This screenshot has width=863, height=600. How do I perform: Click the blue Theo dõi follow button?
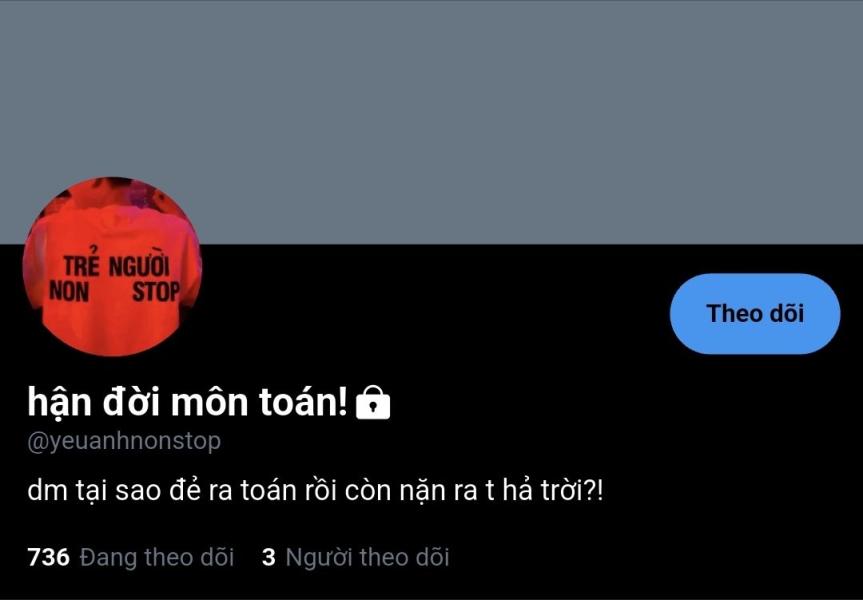(x=755, y=313)
